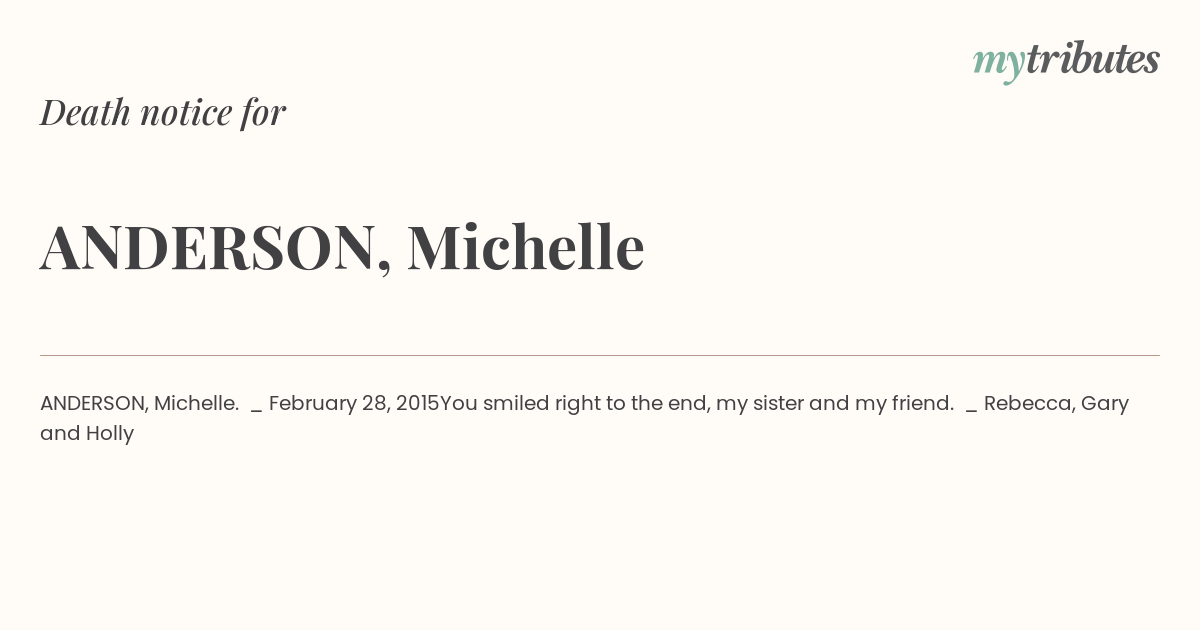Screen dimensions: 1200x630
Task: Click the large "Michelle" in the title
Action: pyautogui.click(x=525, y=246)
